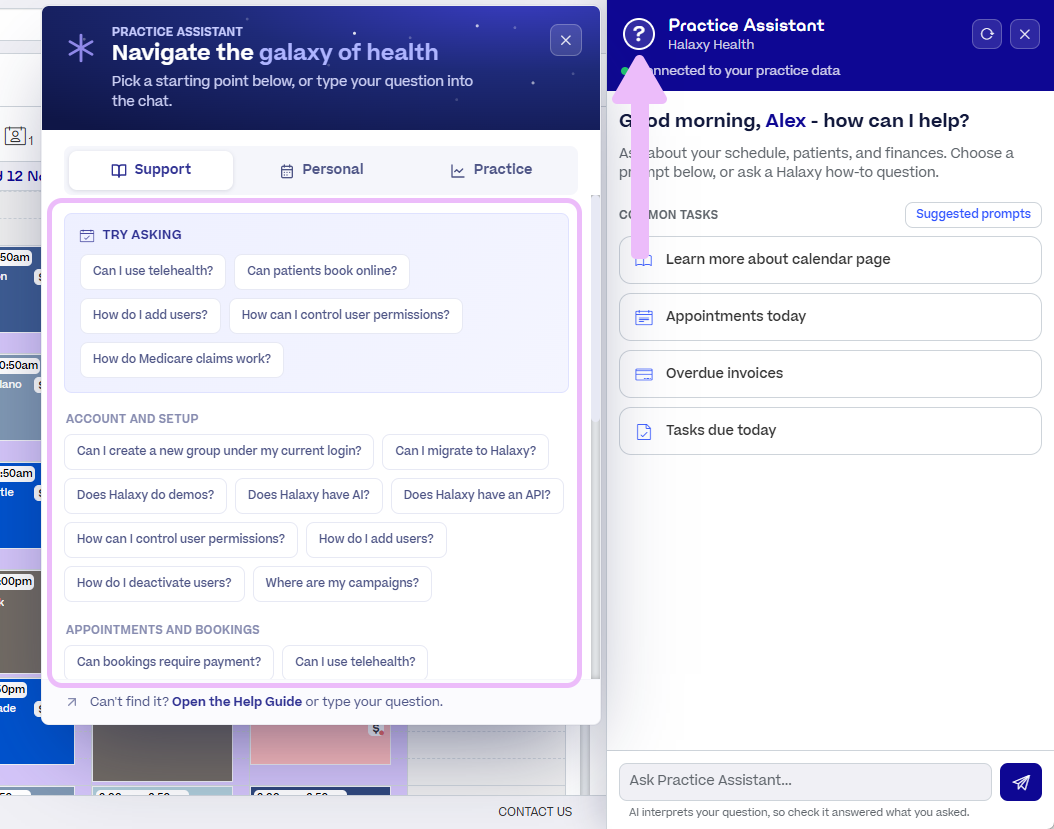This screenshot has width=1054, height=829.
Task: Refresh the Practice Assistant conversation
Action: pos(987,34)
